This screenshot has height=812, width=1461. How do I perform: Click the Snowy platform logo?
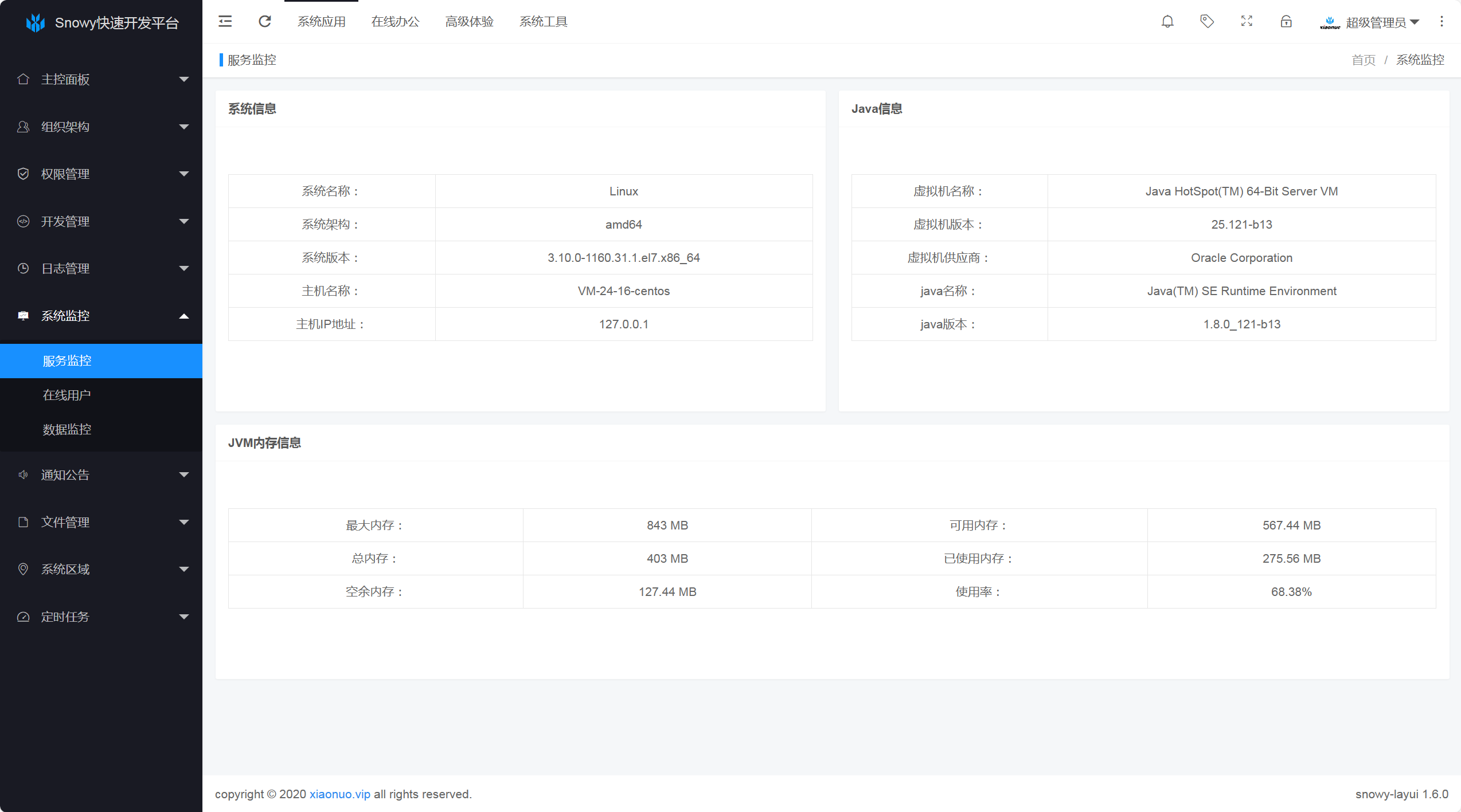(36, 23)
